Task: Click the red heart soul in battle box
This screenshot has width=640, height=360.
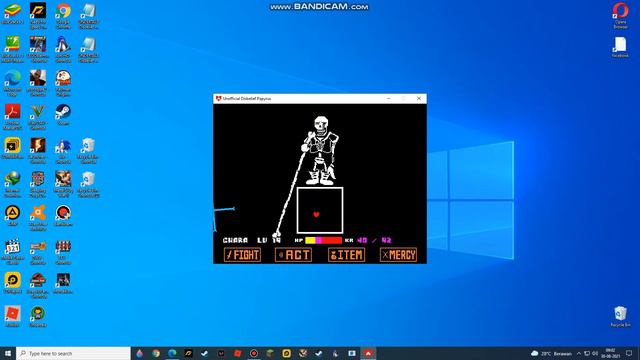Action: pos(316,214)
